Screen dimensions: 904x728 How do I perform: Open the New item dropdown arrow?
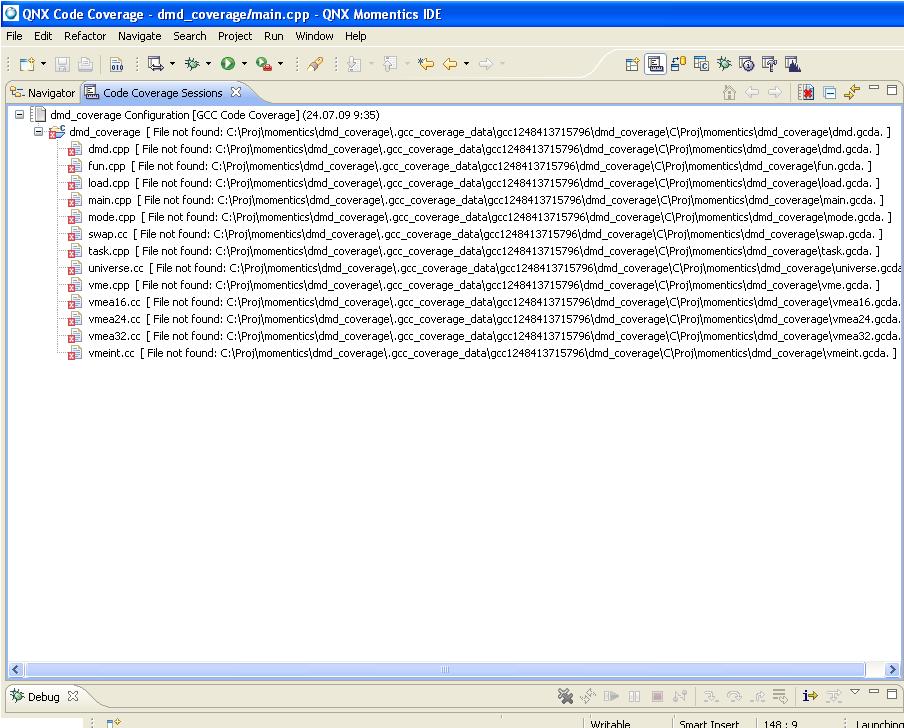click(x=43, y=64)
